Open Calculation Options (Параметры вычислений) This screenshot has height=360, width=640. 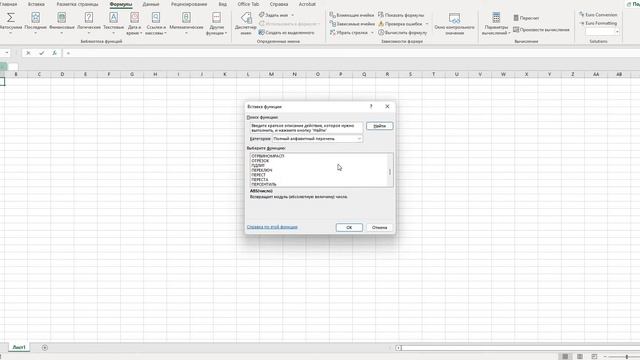(x=496, y=23)
